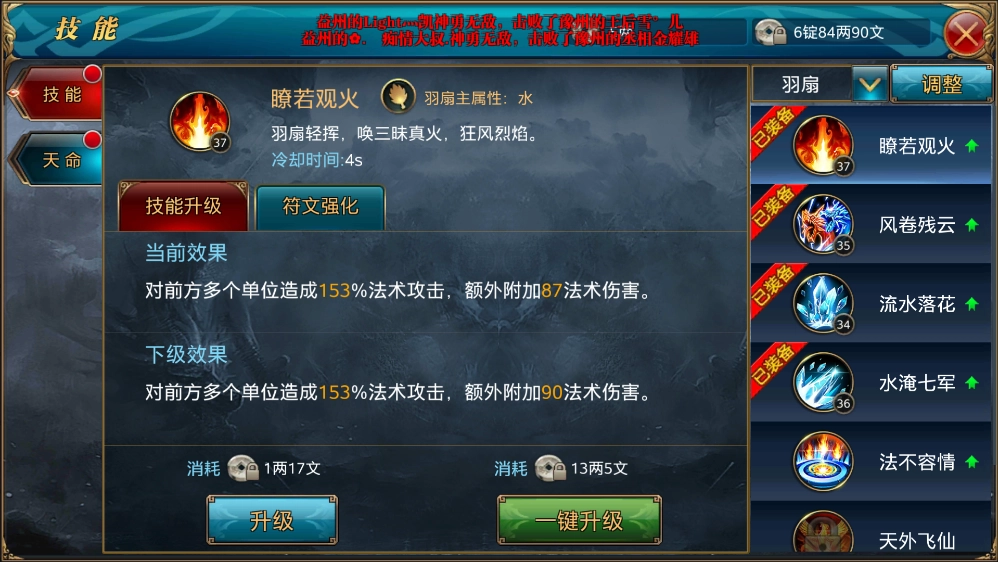This screenshot has width=998, height=562.
Task: Tap the silver currency icon beside 6锭84两90文
Action: tap(770, 32)
